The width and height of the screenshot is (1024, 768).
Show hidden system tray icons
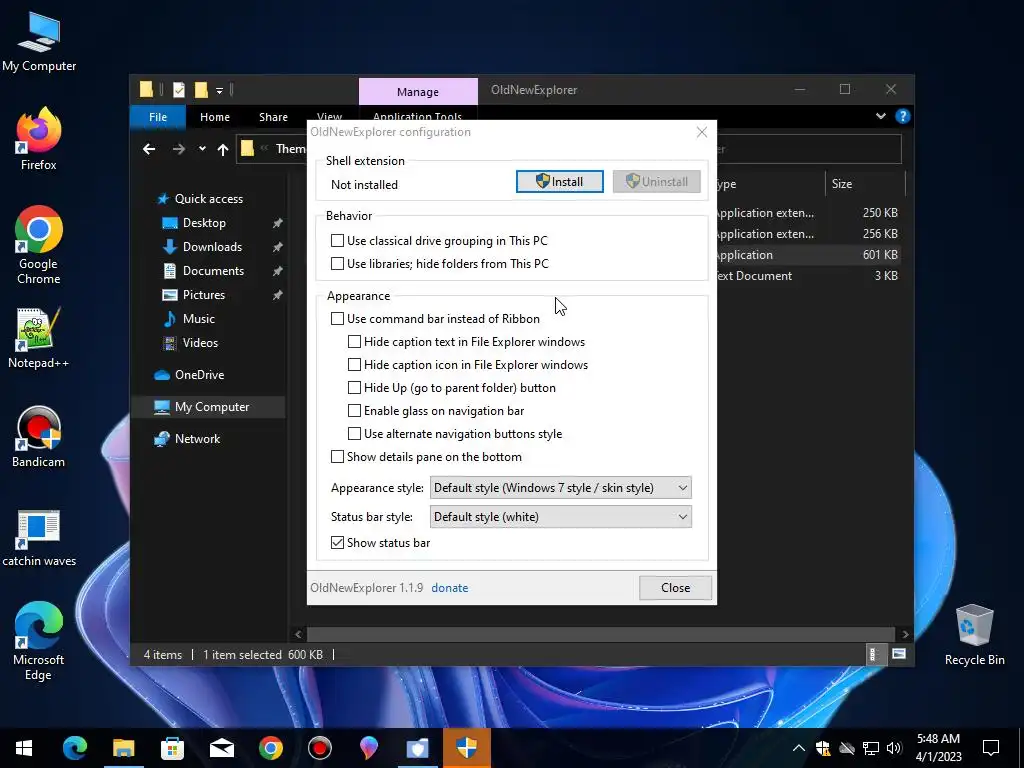799,748
